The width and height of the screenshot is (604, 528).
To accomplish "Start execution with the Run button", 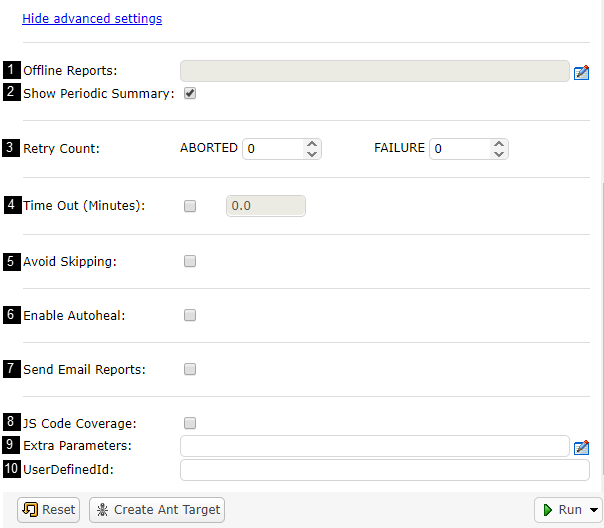I will click(562, 510).
